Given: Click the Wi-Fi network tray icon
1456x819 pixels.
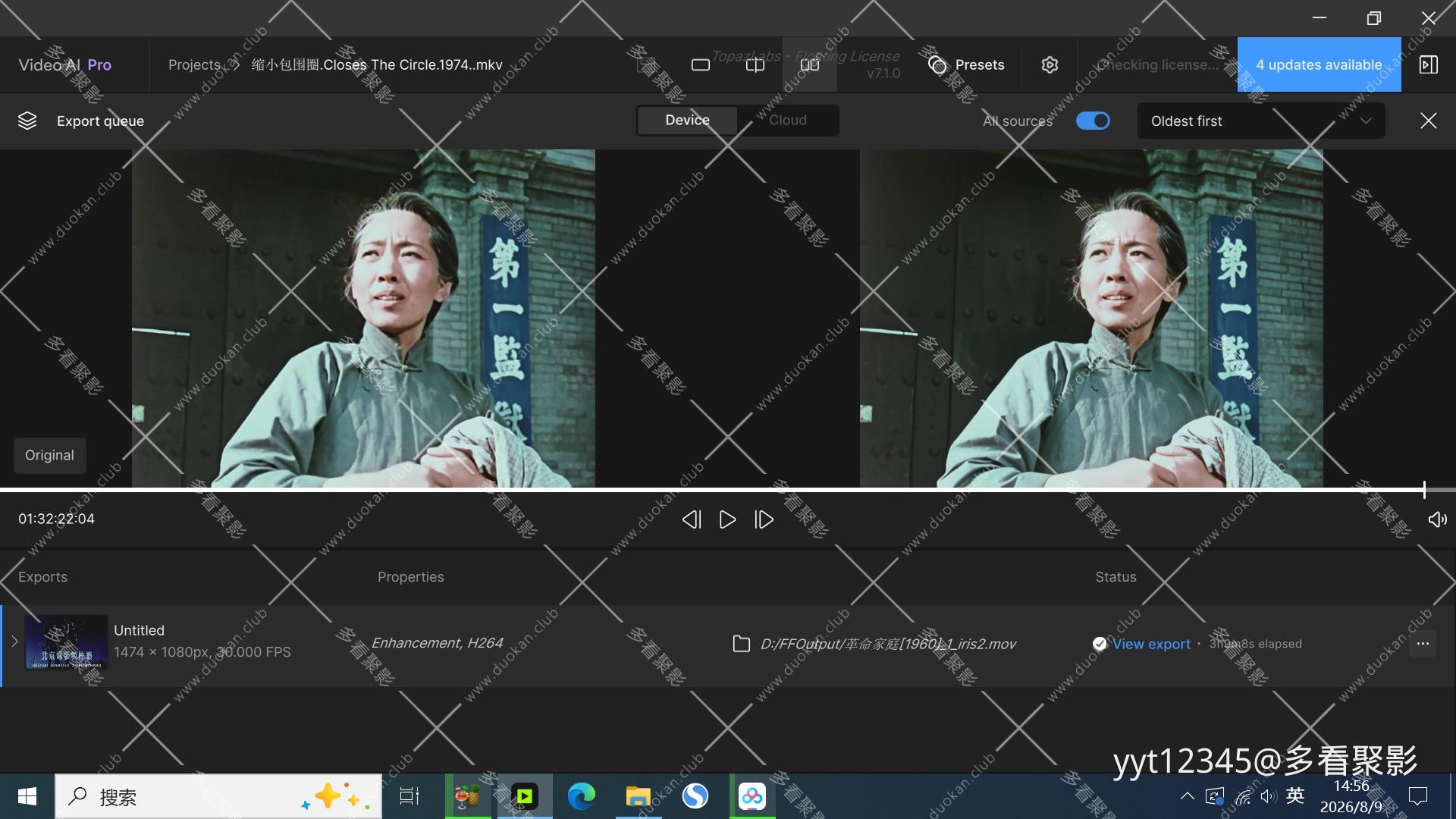Looking at the screenshot, I should [x=1243, y=796].
